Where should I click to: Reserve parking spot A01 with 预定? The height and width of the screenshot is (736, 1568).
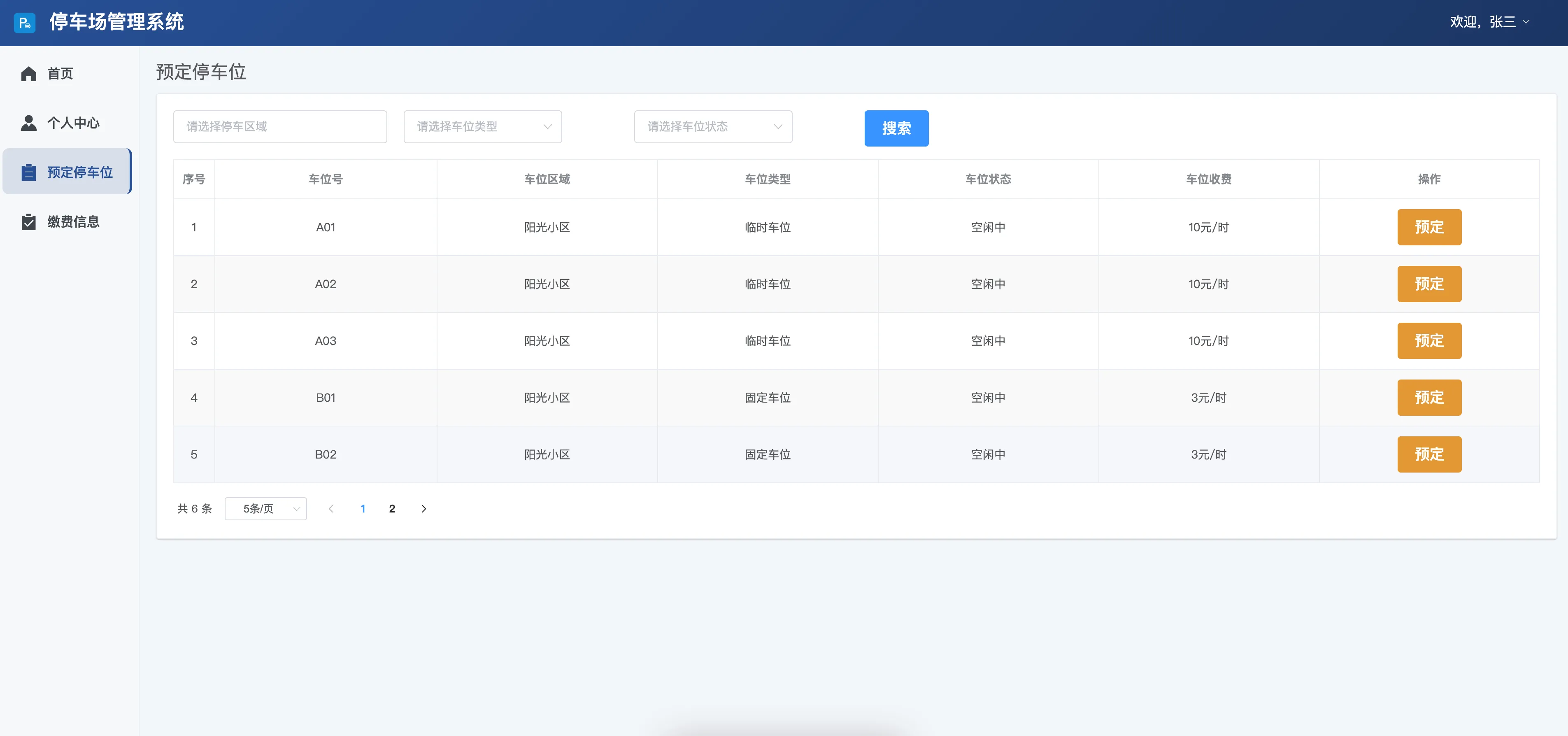[1428, 227]
